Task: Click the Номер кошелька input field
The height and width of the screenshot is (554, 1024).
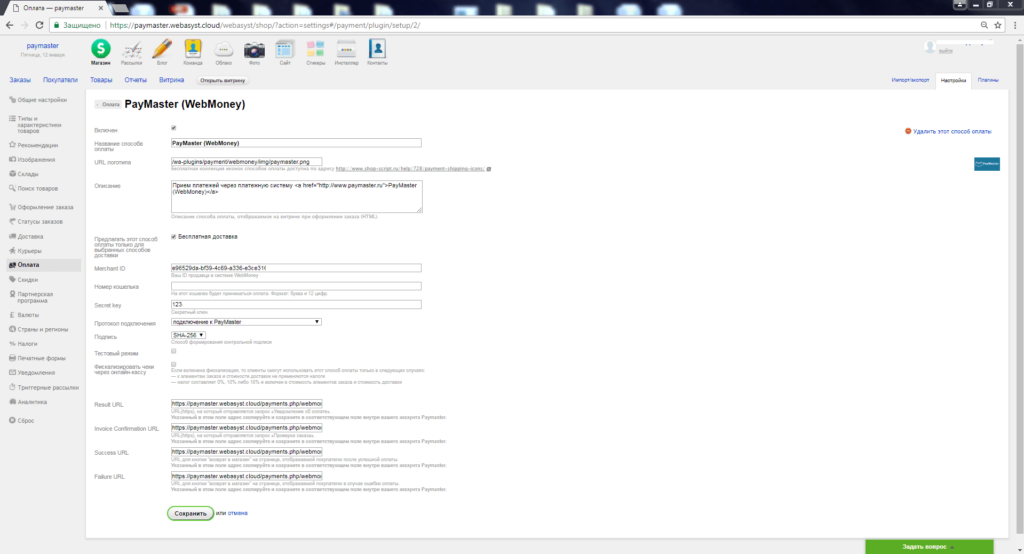Action: tap(296, 286)
